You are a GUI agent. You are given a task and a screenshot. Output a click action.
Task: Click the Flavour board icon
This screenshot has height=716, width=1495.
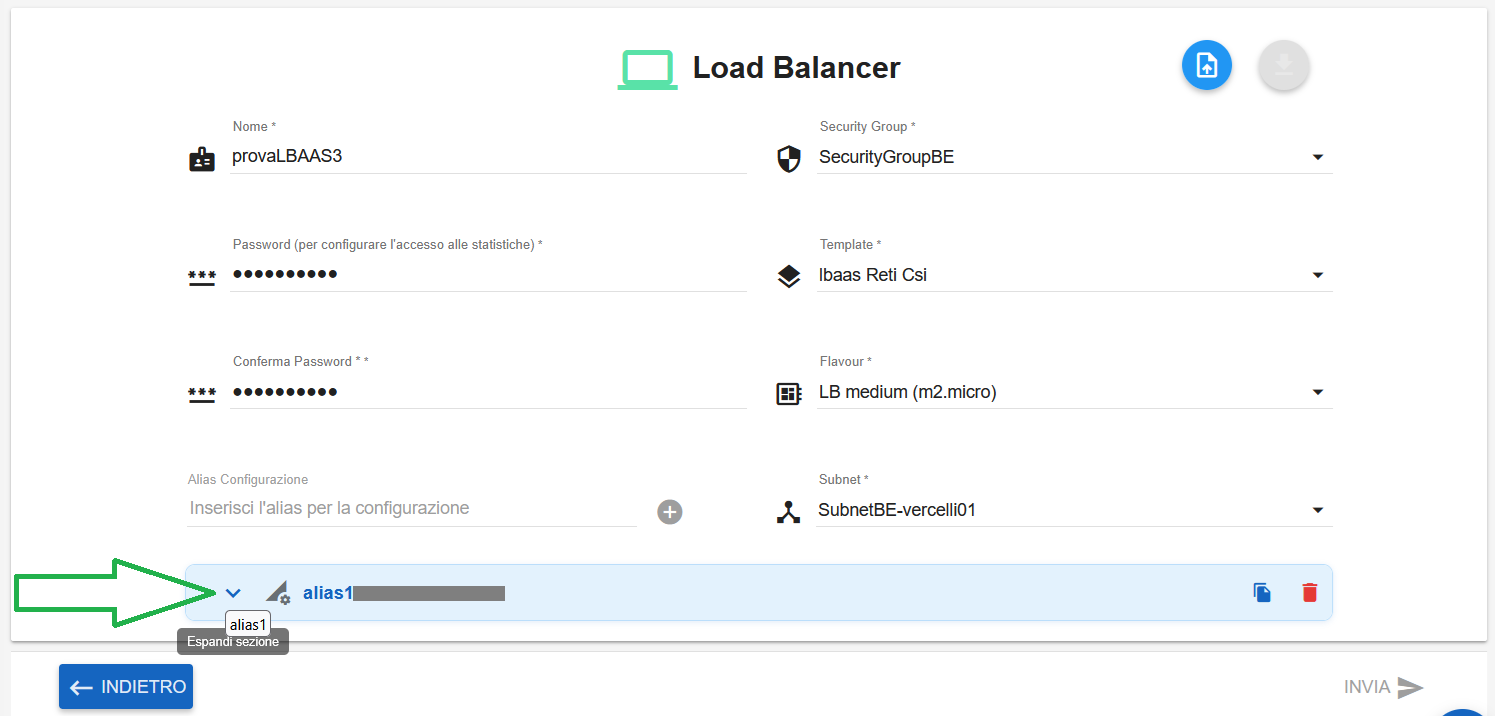pyautogui.click(x=789, y=394)
